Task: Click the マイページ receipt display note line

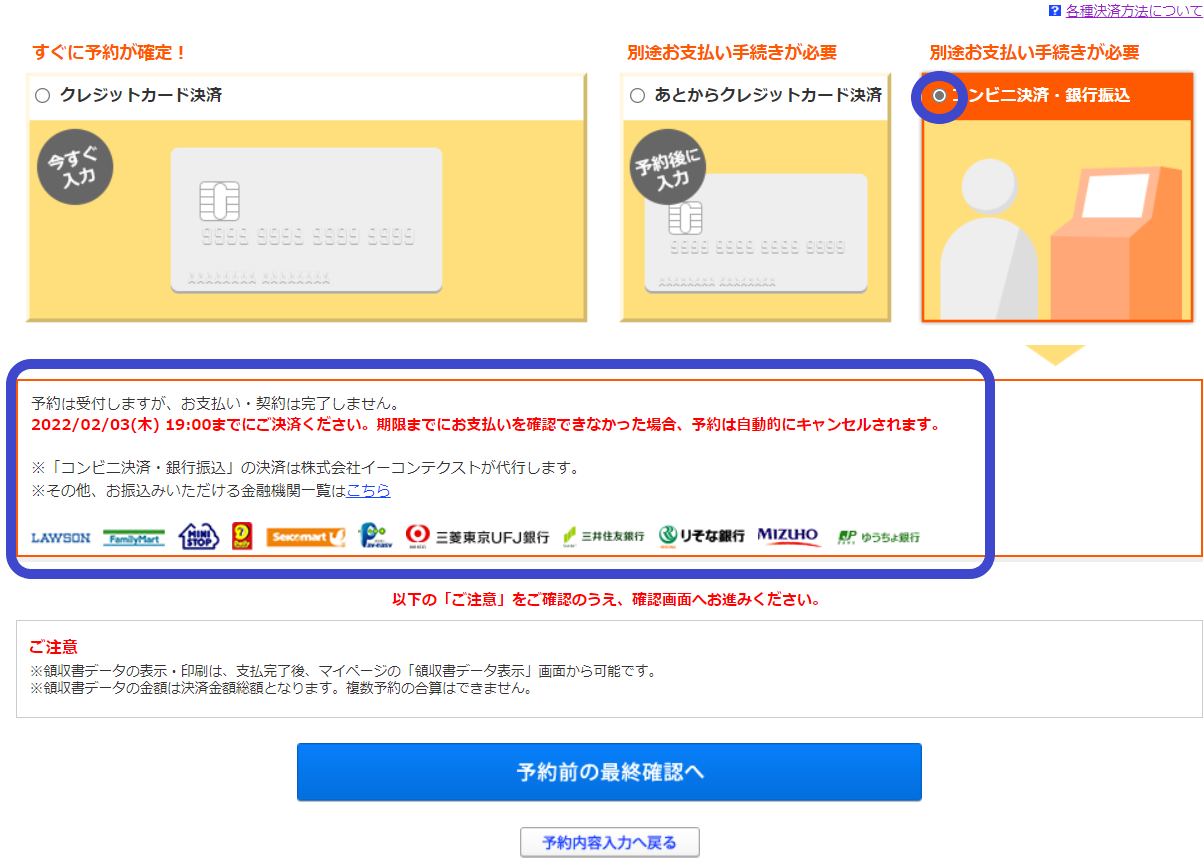Action: [x=343, y=671]
